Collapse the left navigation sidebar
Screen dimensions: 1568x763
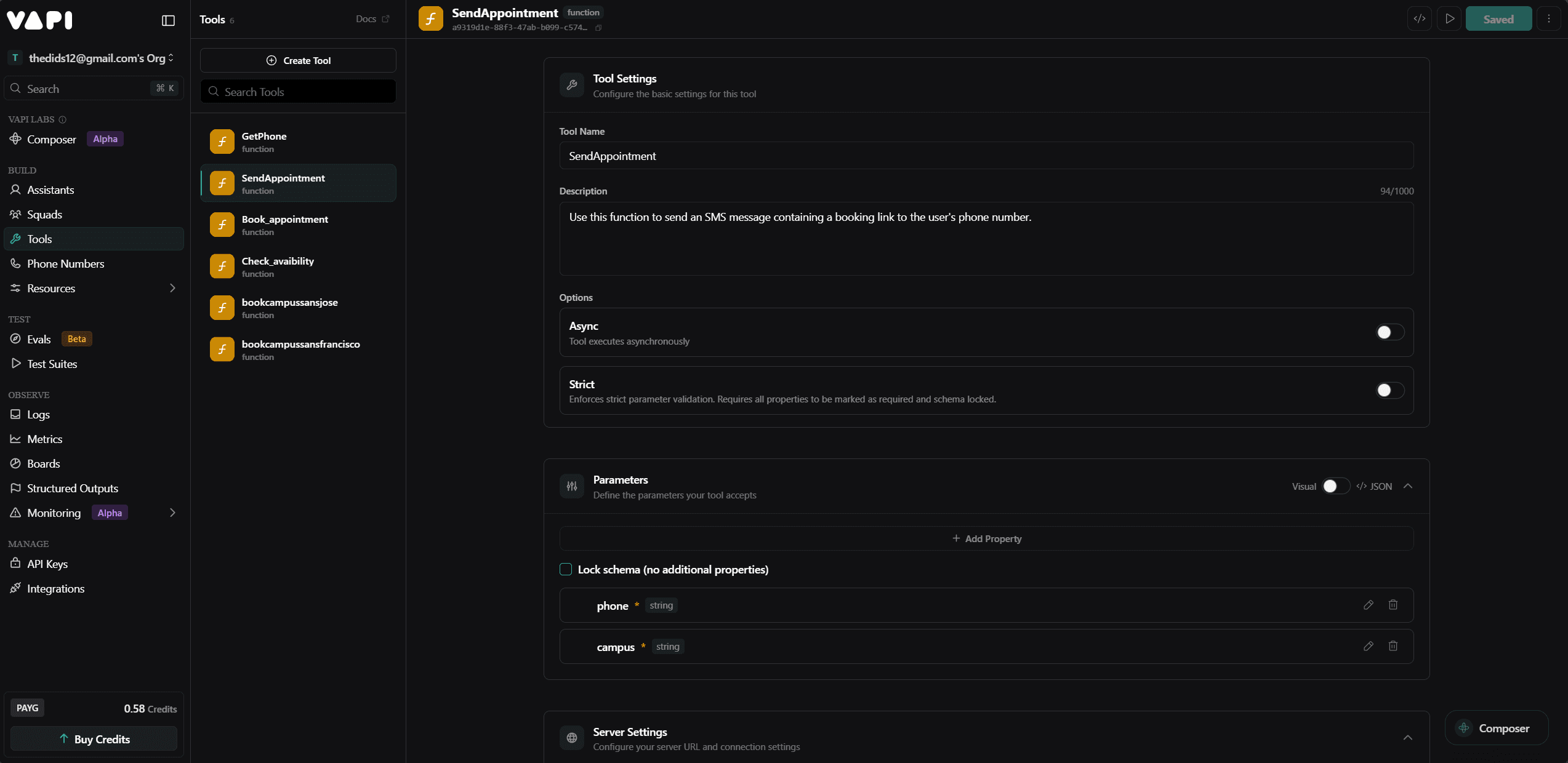pos(168,20)
